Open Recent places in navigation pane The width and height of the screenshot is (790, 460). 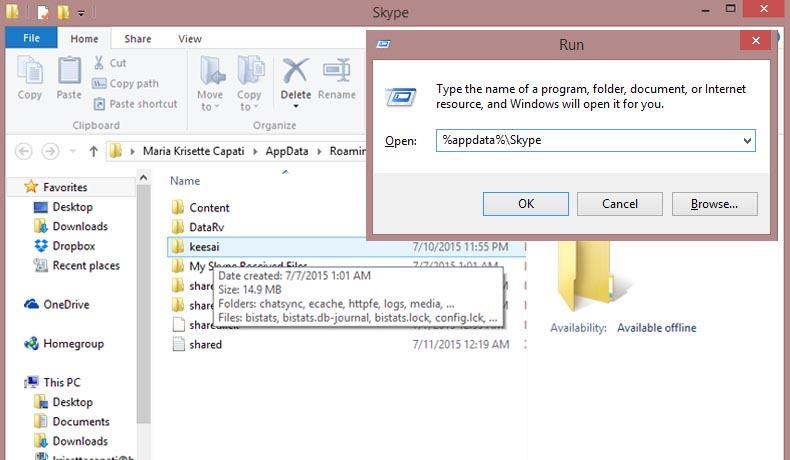click(x=86, y=266)
